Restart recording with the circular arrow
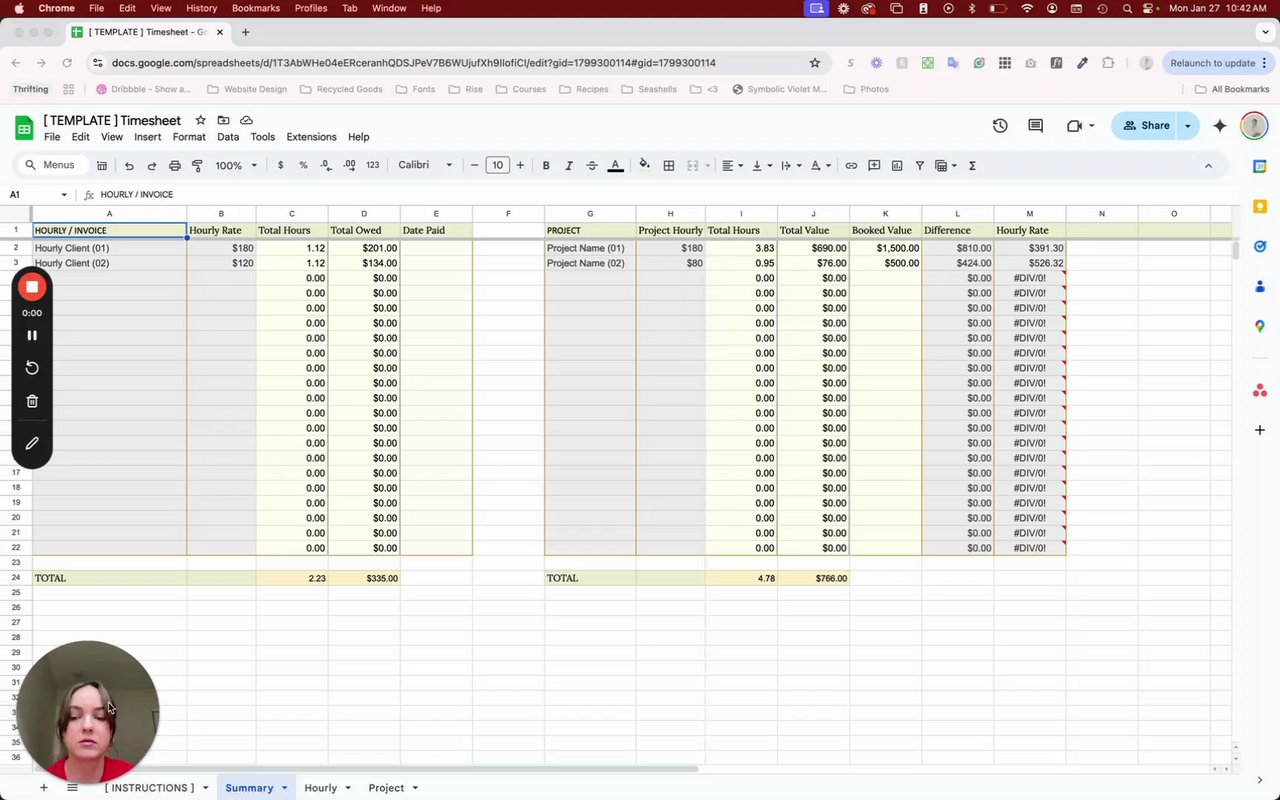1280x800 pixels. (x=32, y=368)
